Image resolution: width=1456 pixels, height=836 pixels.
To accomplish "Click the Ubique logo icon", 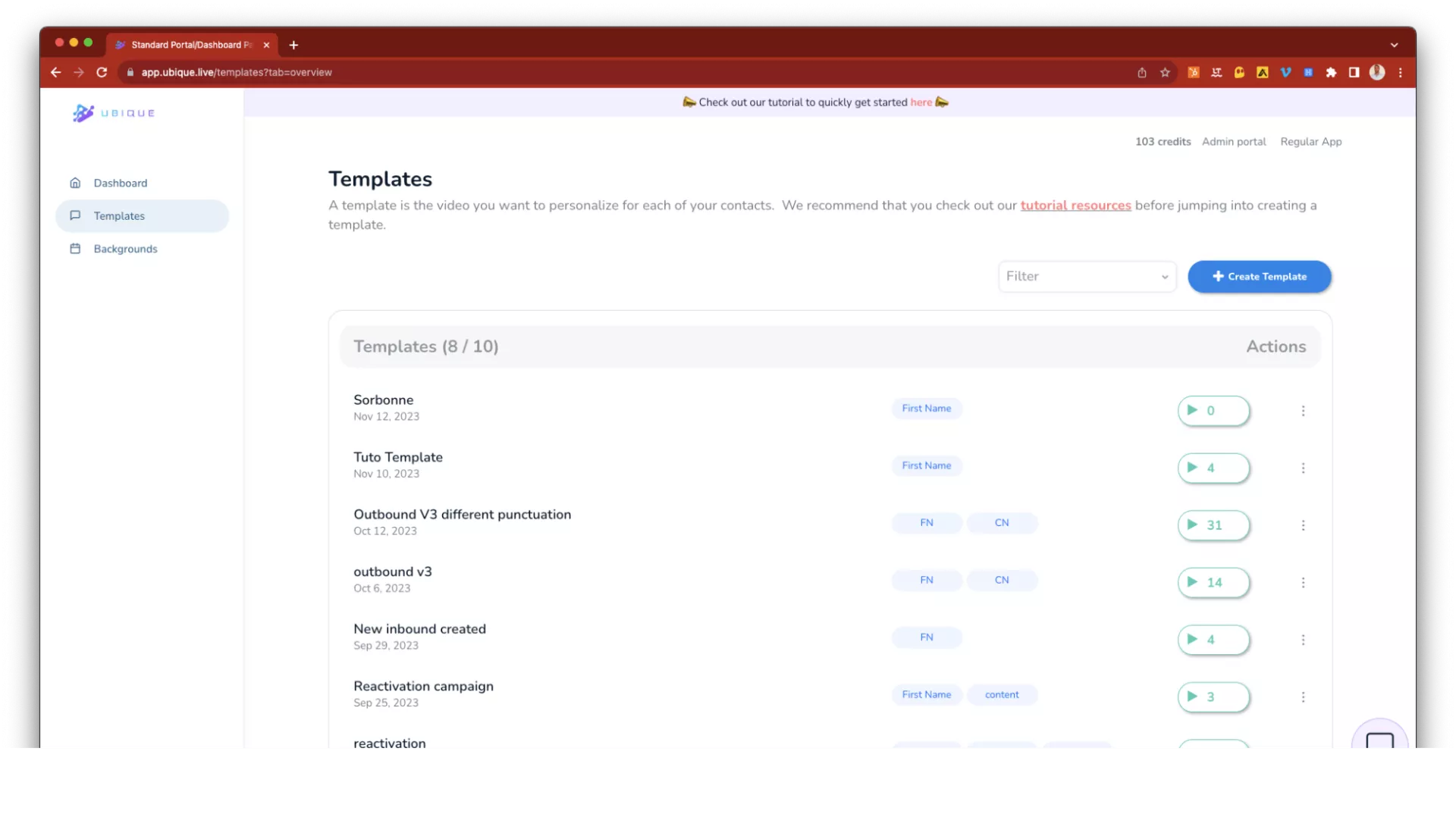I will tap(83, 113).
